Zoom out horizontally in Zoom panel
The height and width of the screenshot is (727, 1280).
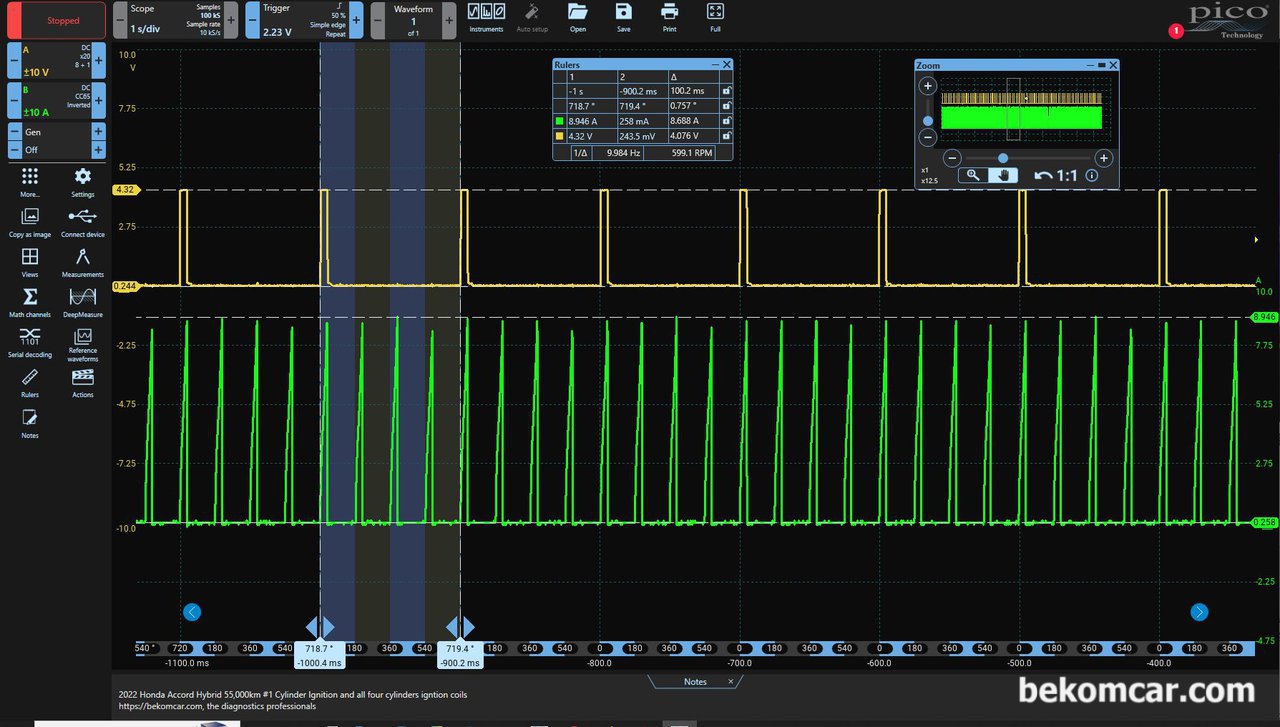952,158
